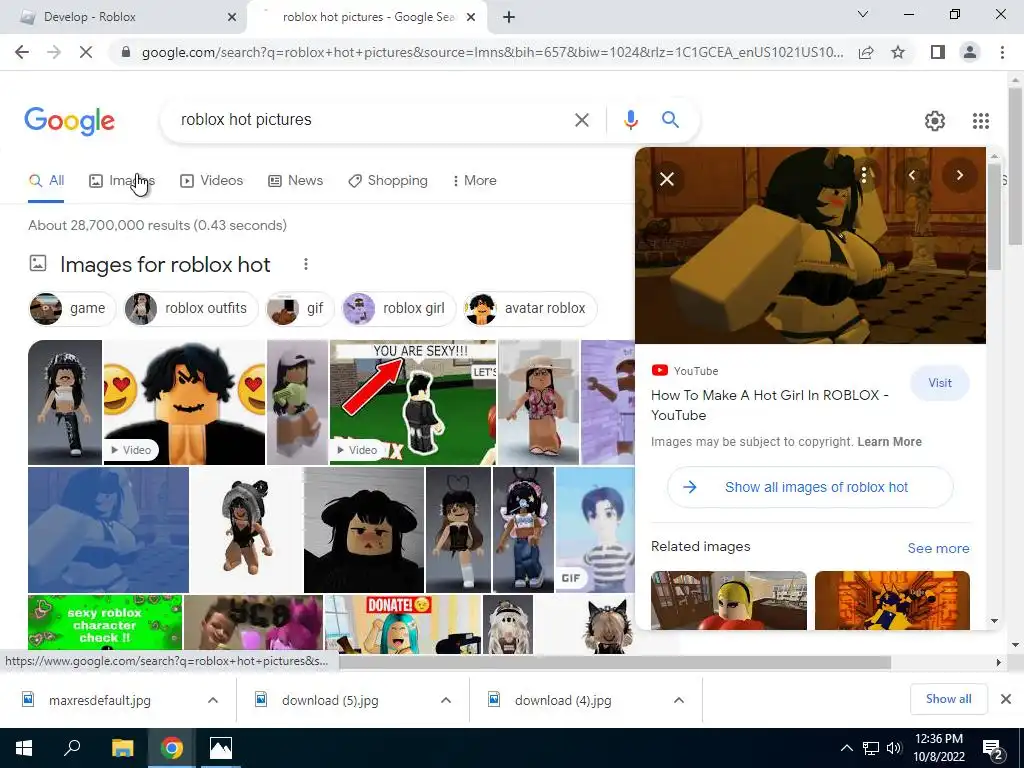The width and height of the screenshot is (1024, 768).
Task: Open the Photos app on taskbar
Action: tap(221, 748)
